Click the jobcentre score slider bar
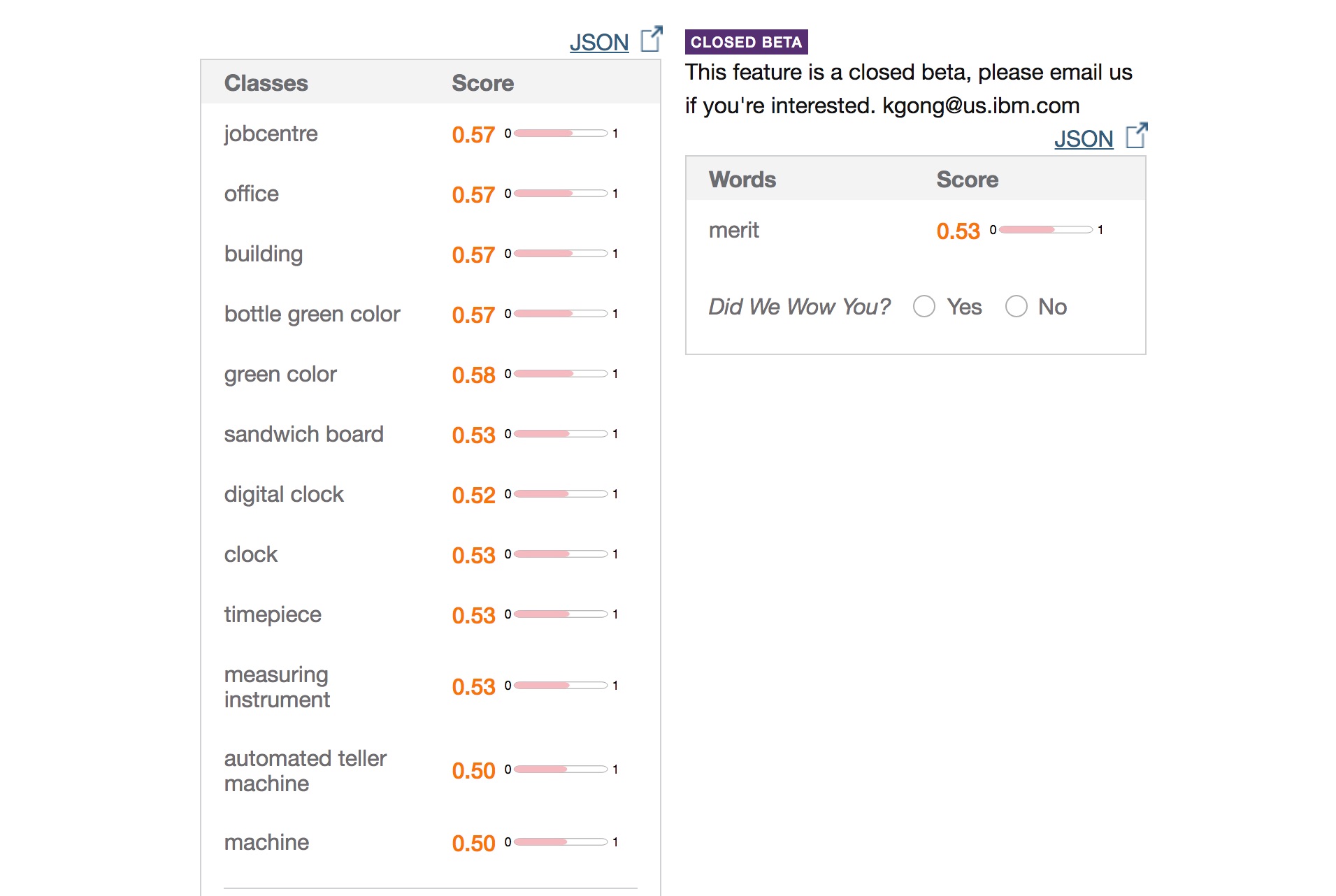Screen dimensions: 1336x896 click(561, 133)
